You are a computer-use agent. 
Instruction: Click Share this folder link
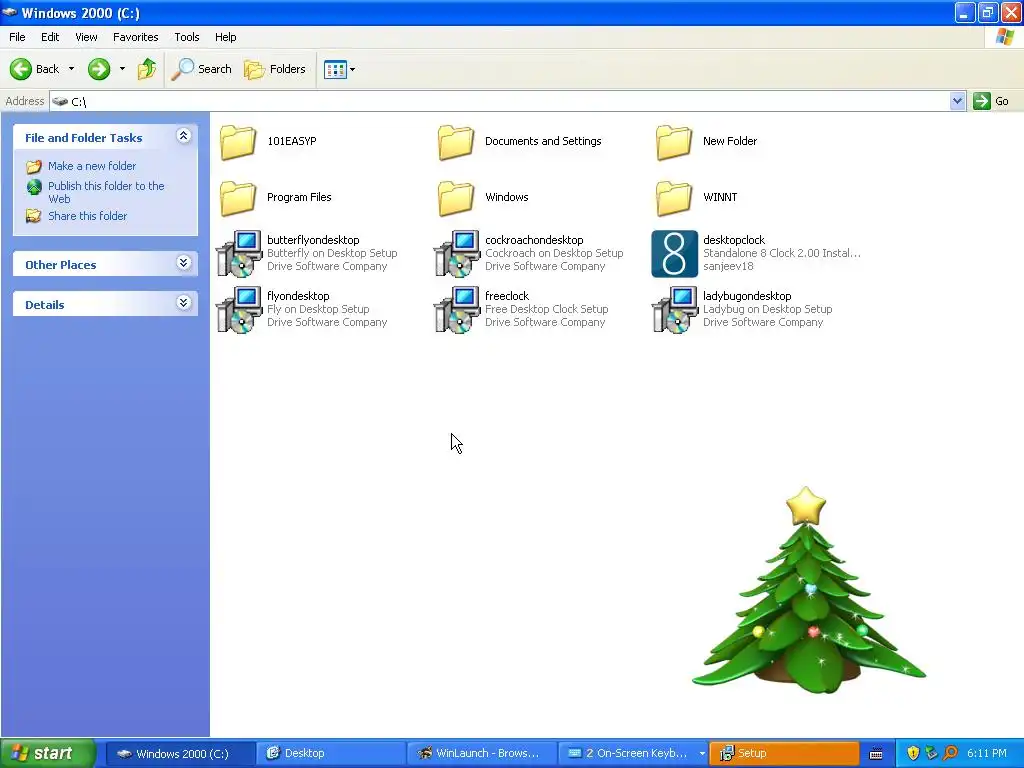[88, 216]
